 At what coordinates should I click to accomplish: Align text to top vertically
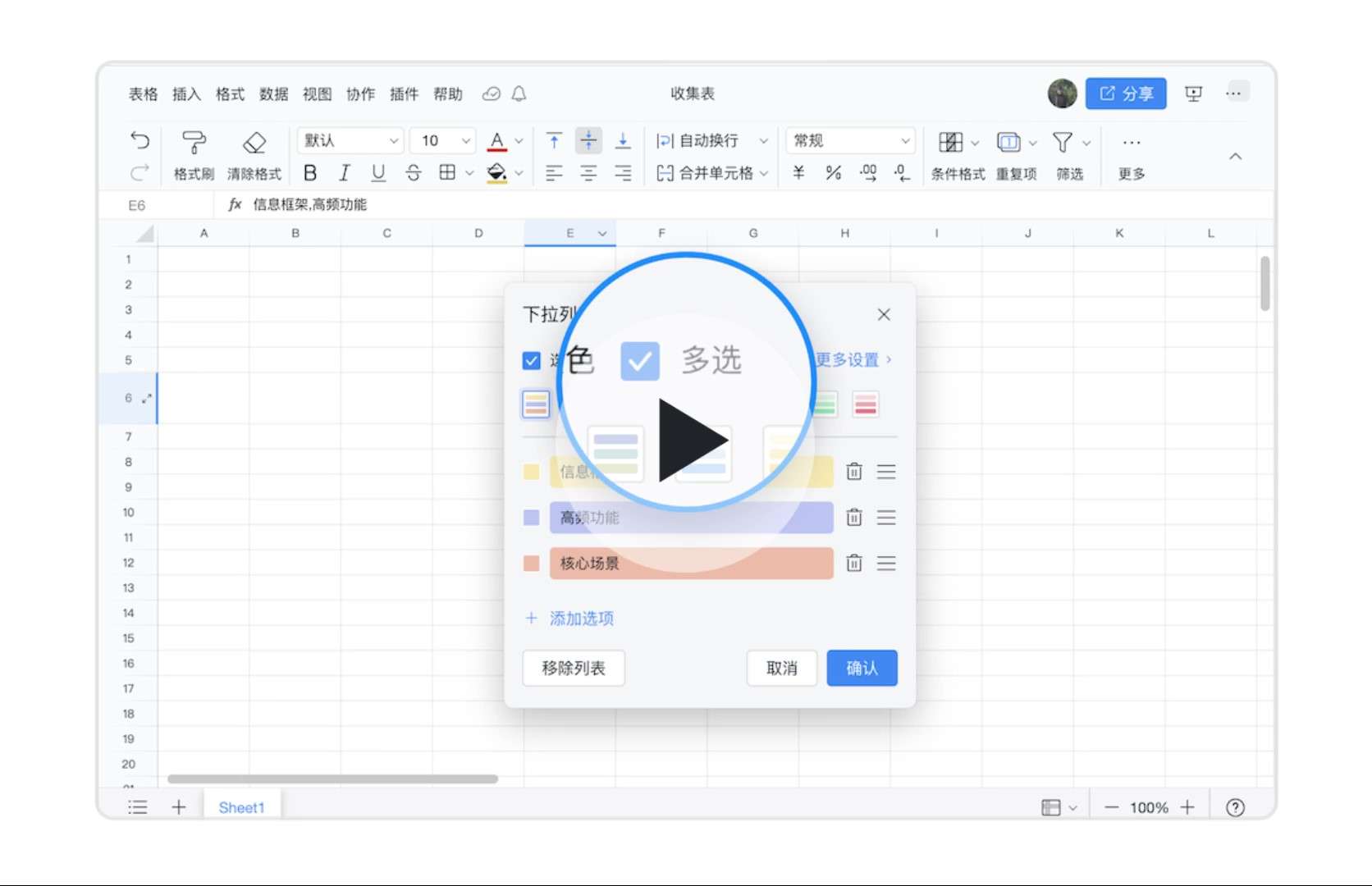click(x=555, y=141)
